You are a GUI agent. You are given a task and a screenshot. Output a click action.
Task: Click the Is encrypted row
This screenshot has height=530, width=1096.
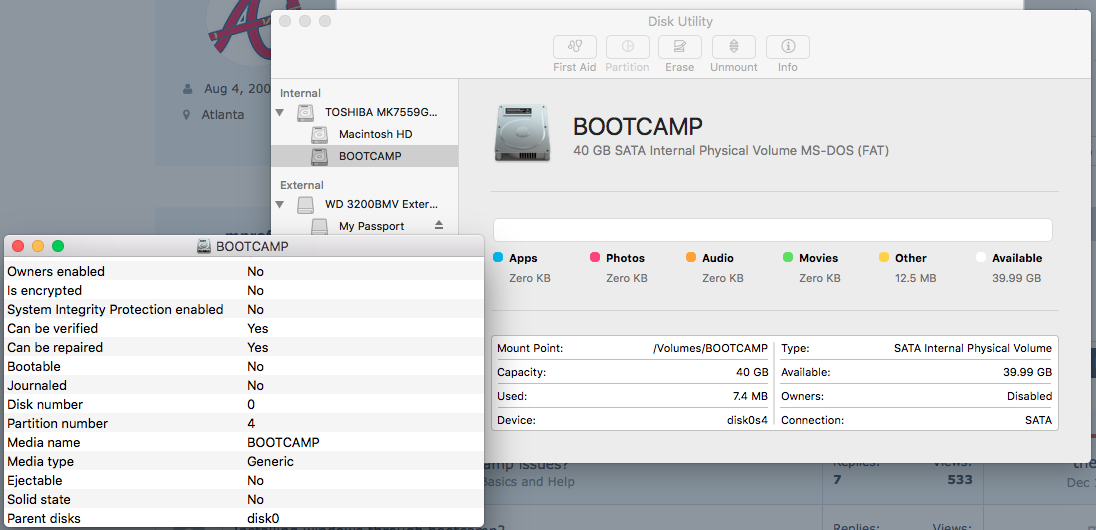[x=243, y=290]
